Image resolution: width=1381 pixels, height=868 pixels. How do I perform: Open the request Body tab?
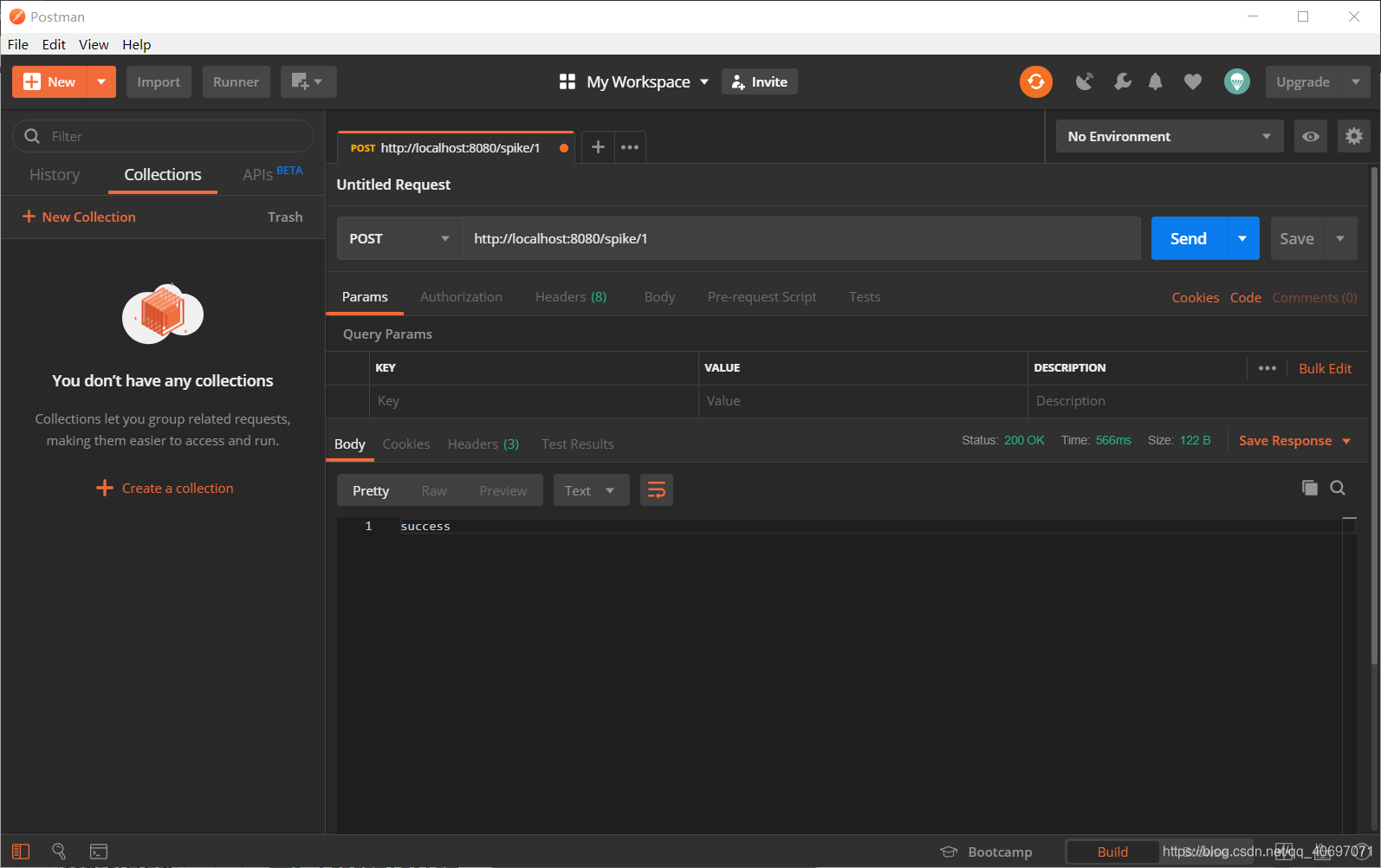(x=659, y=296)
